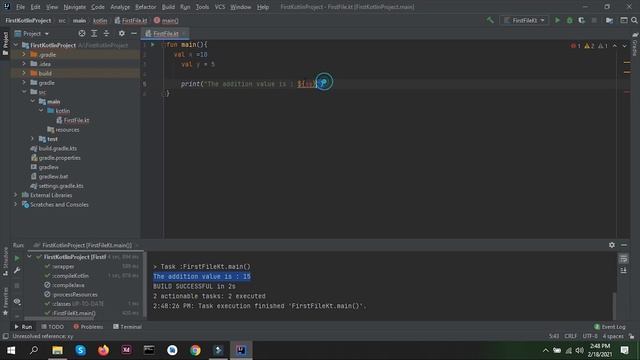
Task: Select build.gradle.kts file
Action: pyautogui.click(x=57, y=148)
